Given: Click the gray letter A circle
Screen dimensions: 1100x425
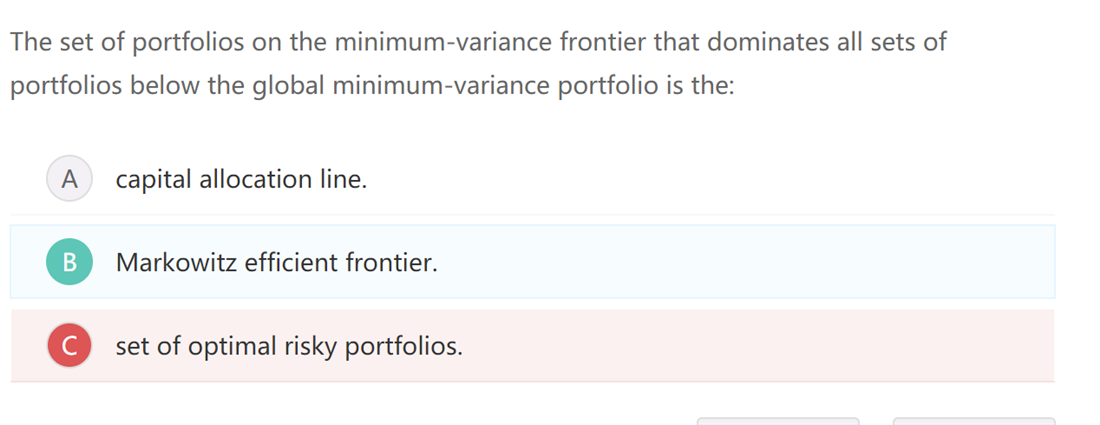Looking at the screenshot, I should point(69,180).
